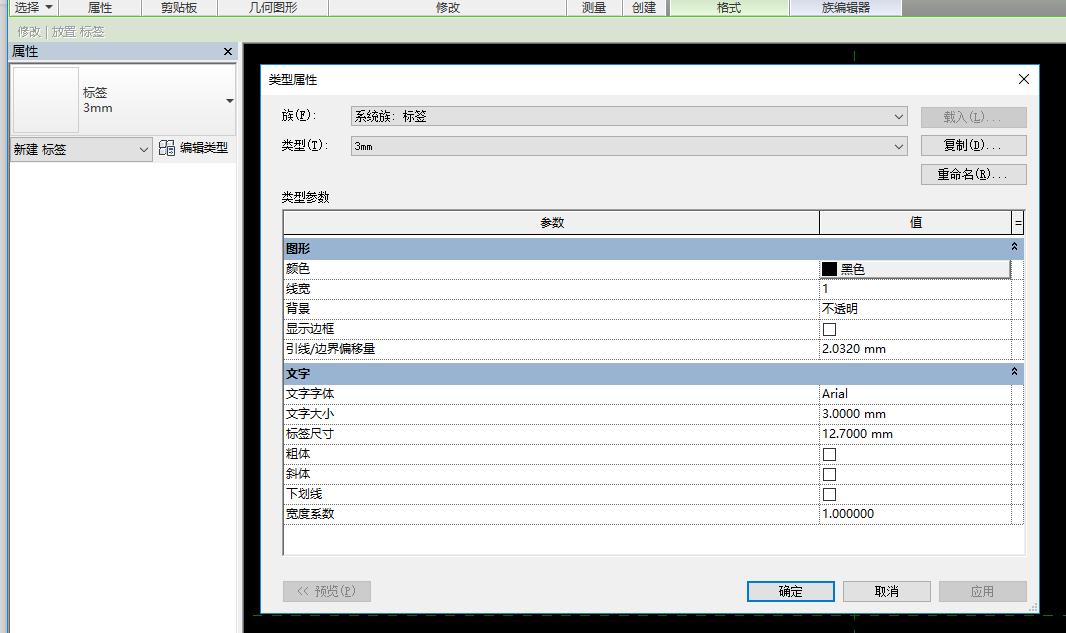1066x633 pixels.
Task: Collapse the 文字 parameter group
Action: pos(1014,372)
